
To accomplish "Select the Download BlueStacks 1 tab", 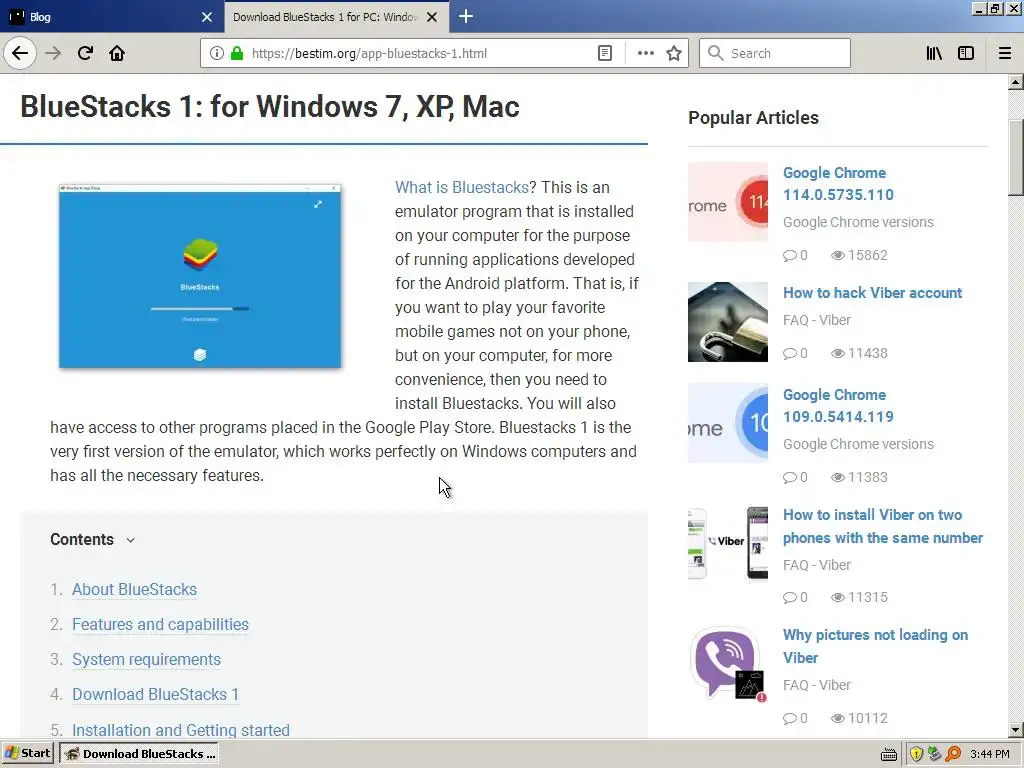I will 336,17.
